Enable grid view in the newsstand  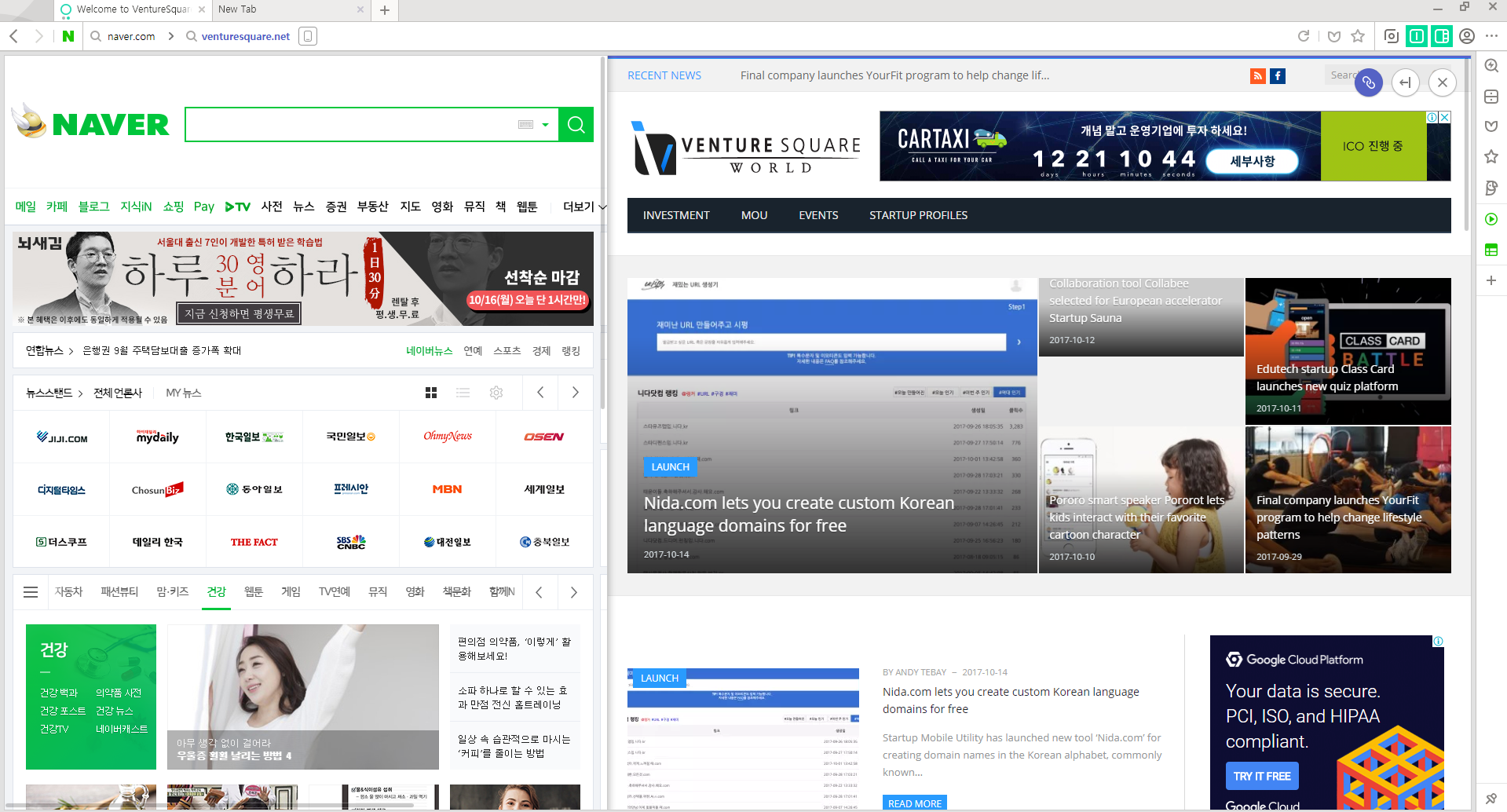(430, 393)
